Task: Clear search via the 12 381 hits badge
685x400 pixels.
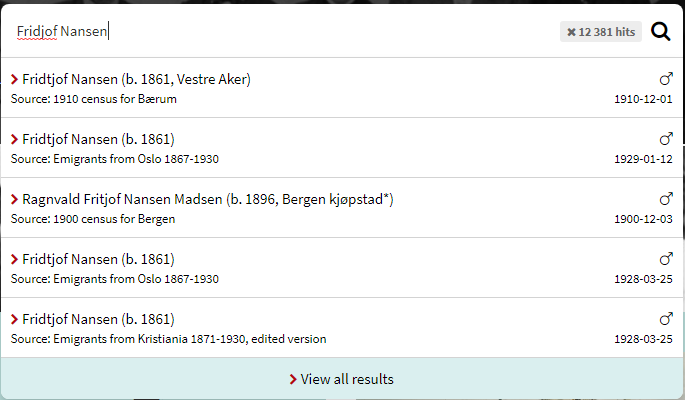Action: 600,32
